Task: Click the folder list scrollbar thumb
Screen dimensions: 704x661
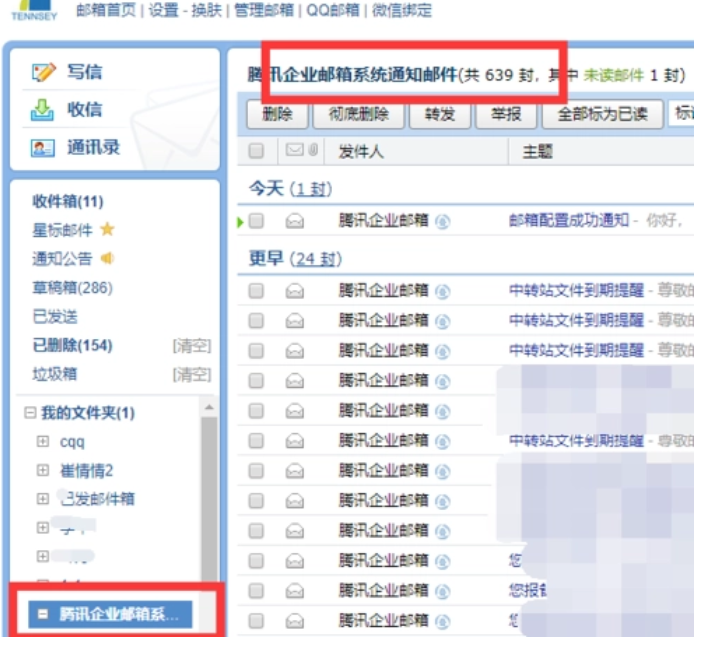Action: click(x=209, y=498)
